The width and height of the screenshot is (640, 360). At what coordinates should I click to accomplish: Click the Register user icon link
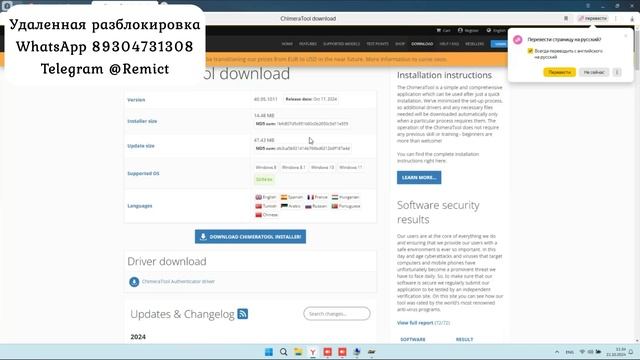click(x=468, y=30)
